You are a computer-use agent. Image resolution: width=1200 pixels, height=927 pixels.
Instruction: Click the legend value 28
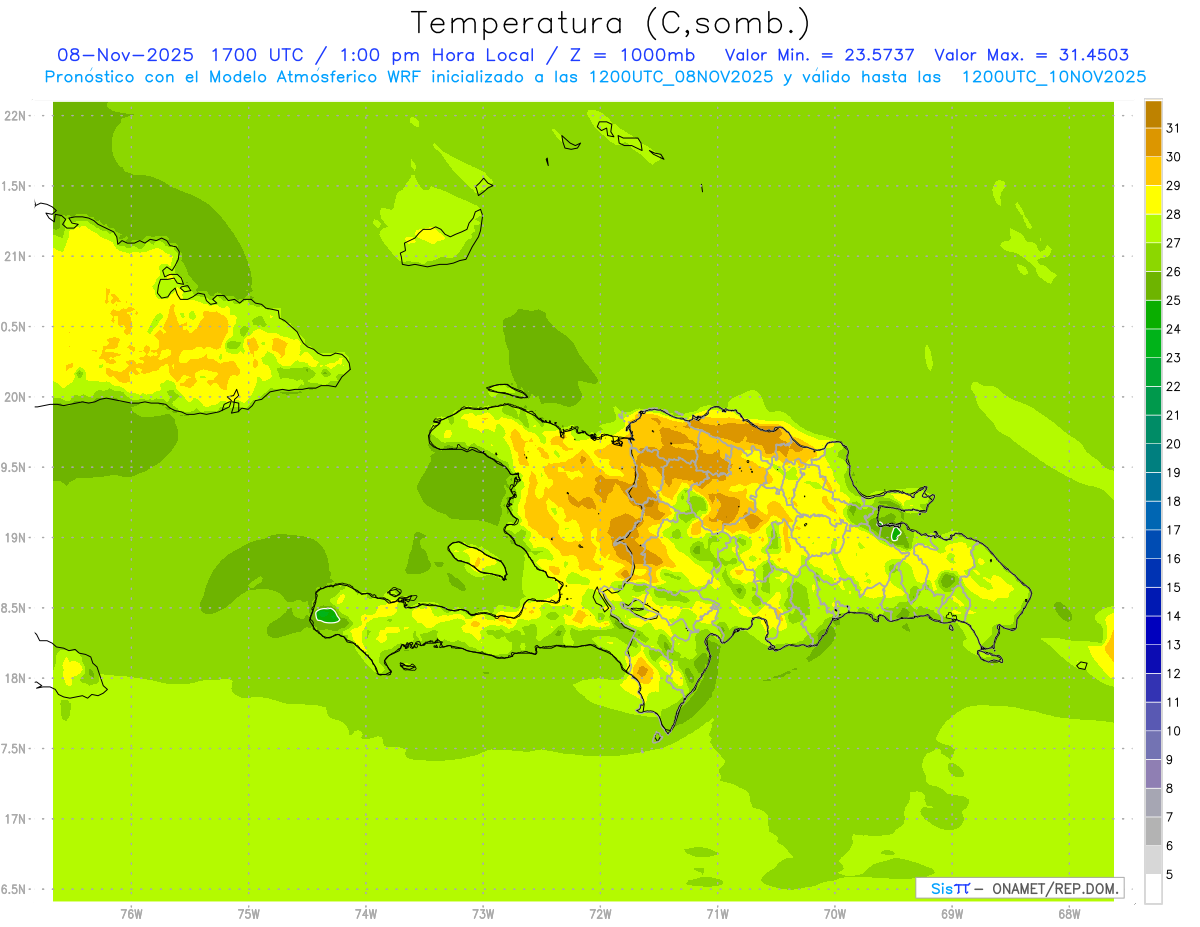pos(1173,214)
